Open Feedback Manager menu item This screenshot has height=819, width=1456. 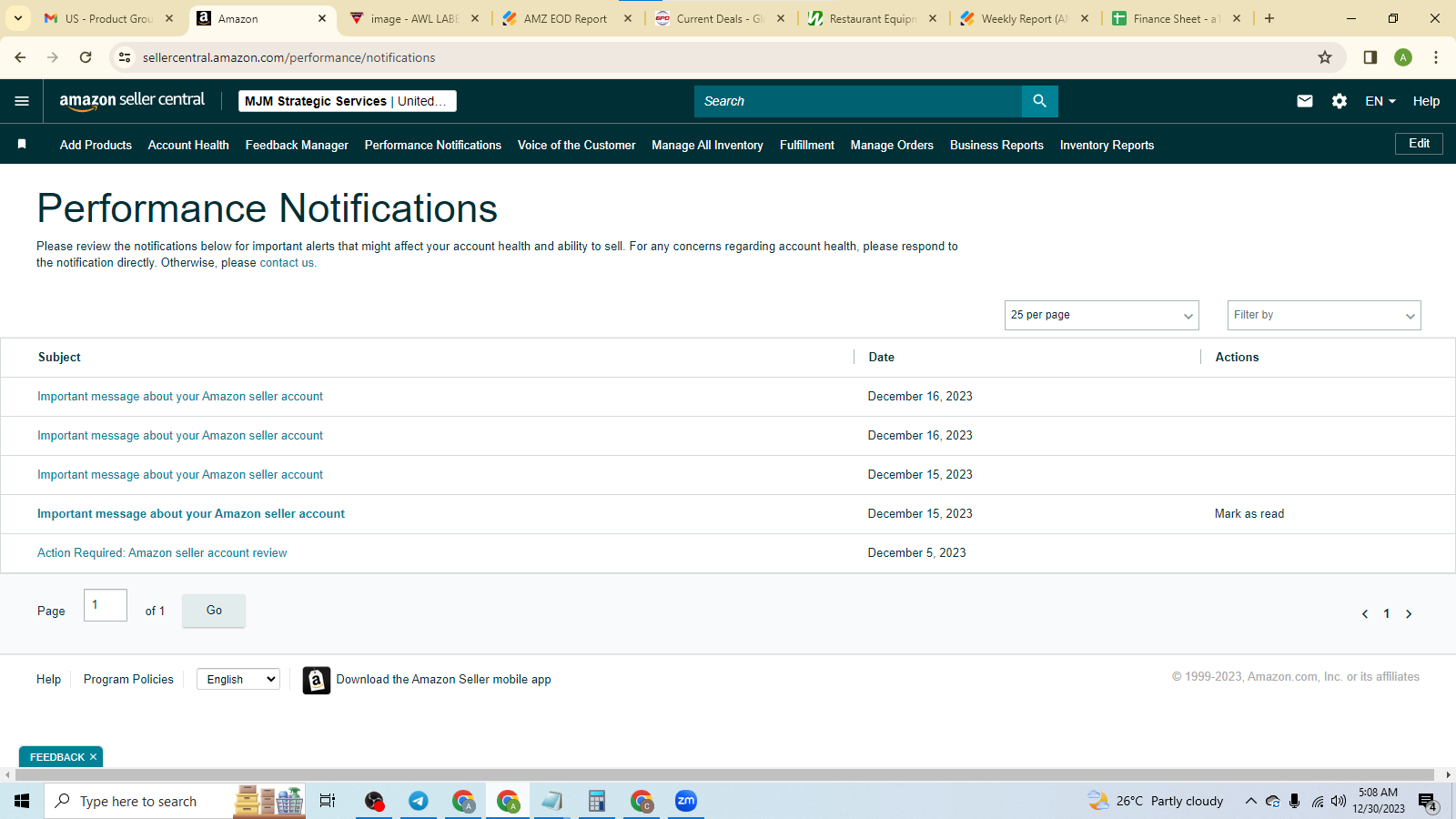click(297, 145)
